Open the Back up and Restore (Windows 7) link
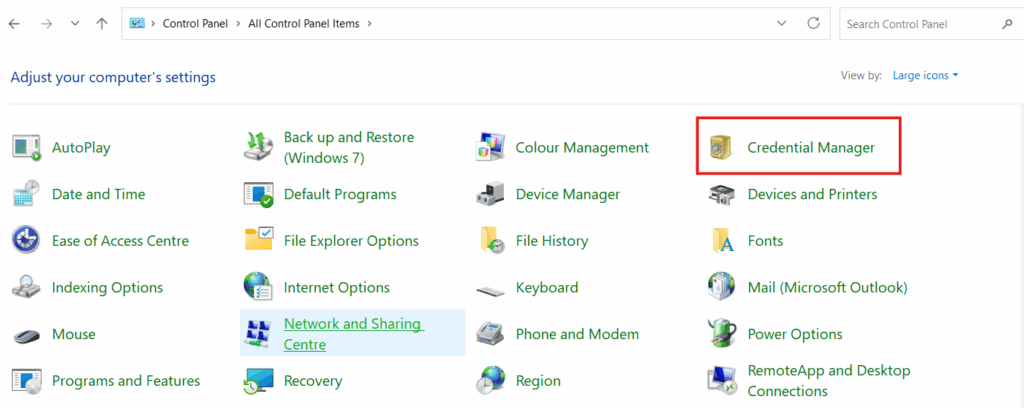This screenshot has height=408, width=1024. (349, 148)
